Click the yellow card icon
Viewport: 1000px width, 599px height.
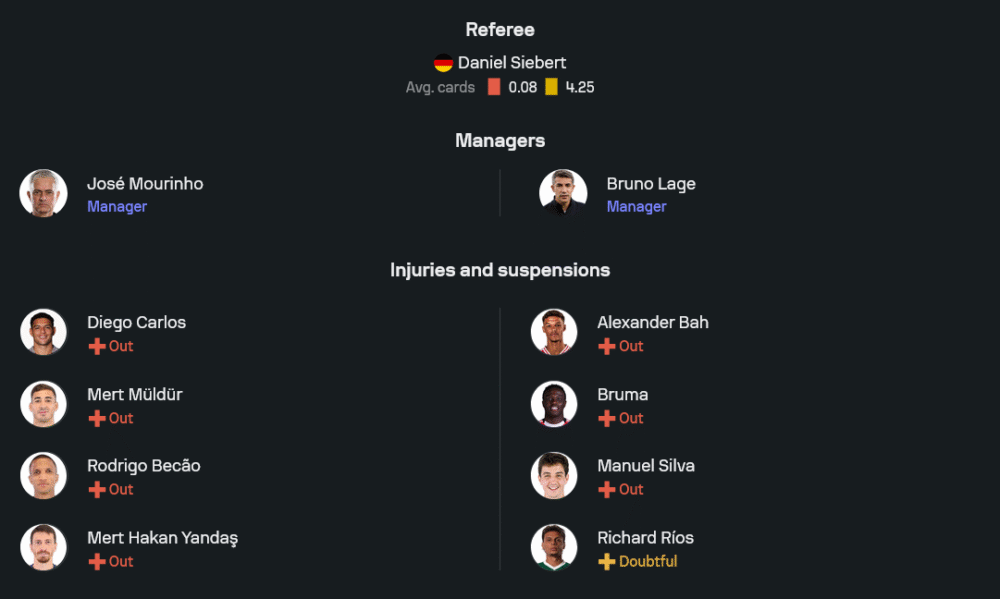tap(551, 87)
